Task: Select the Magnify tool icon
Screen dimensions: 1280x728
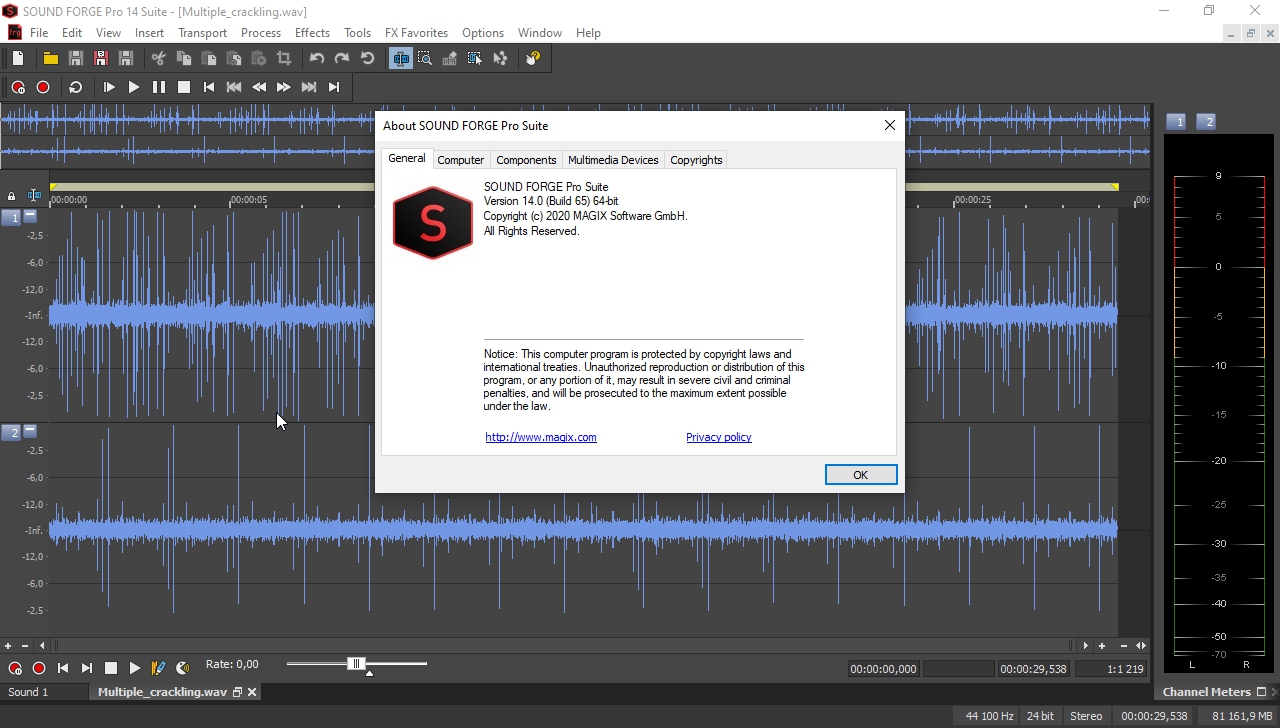Action: pos(425,58)
